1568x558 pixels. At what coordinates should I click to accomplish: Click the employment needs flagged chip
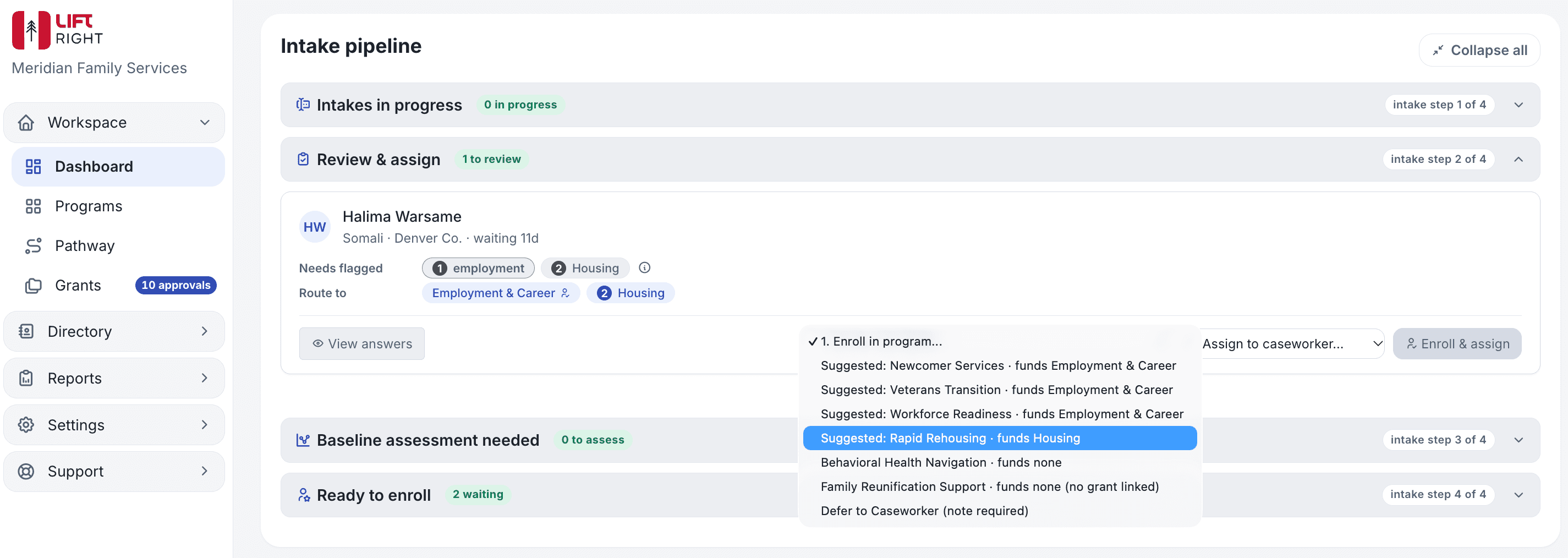click(478, 269)
